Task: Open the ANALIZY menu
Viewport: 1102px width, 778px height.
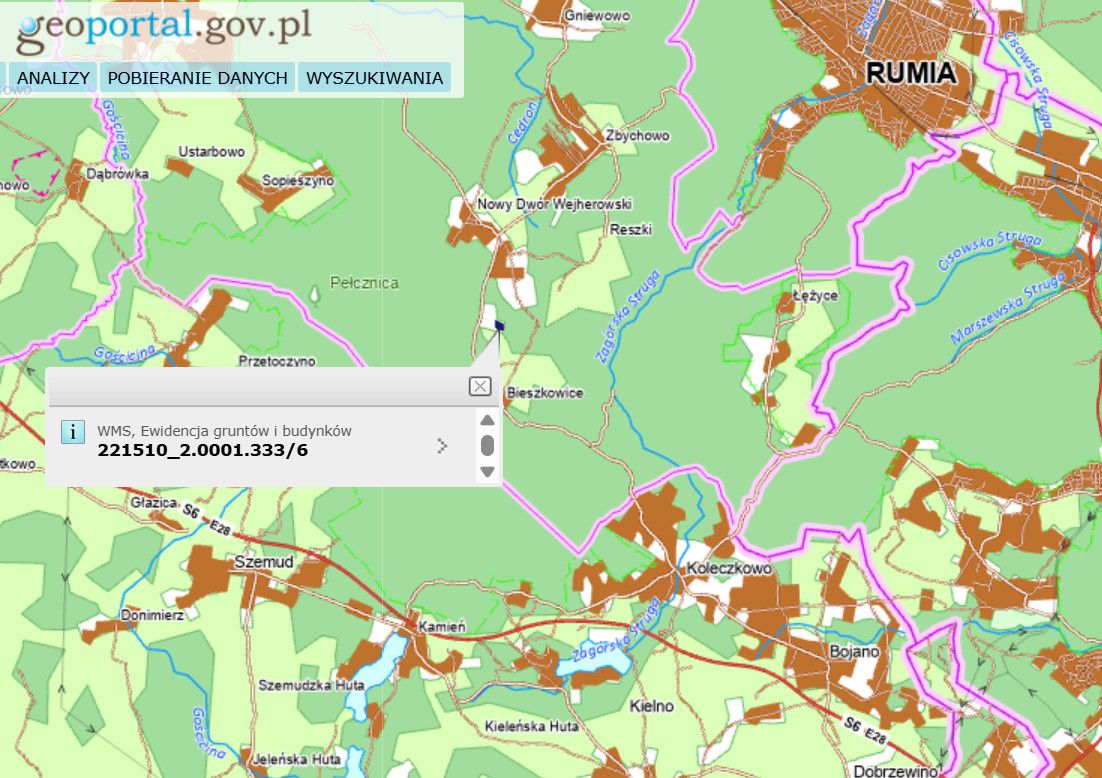Action: pyautogui.click(x=54, y=78)
